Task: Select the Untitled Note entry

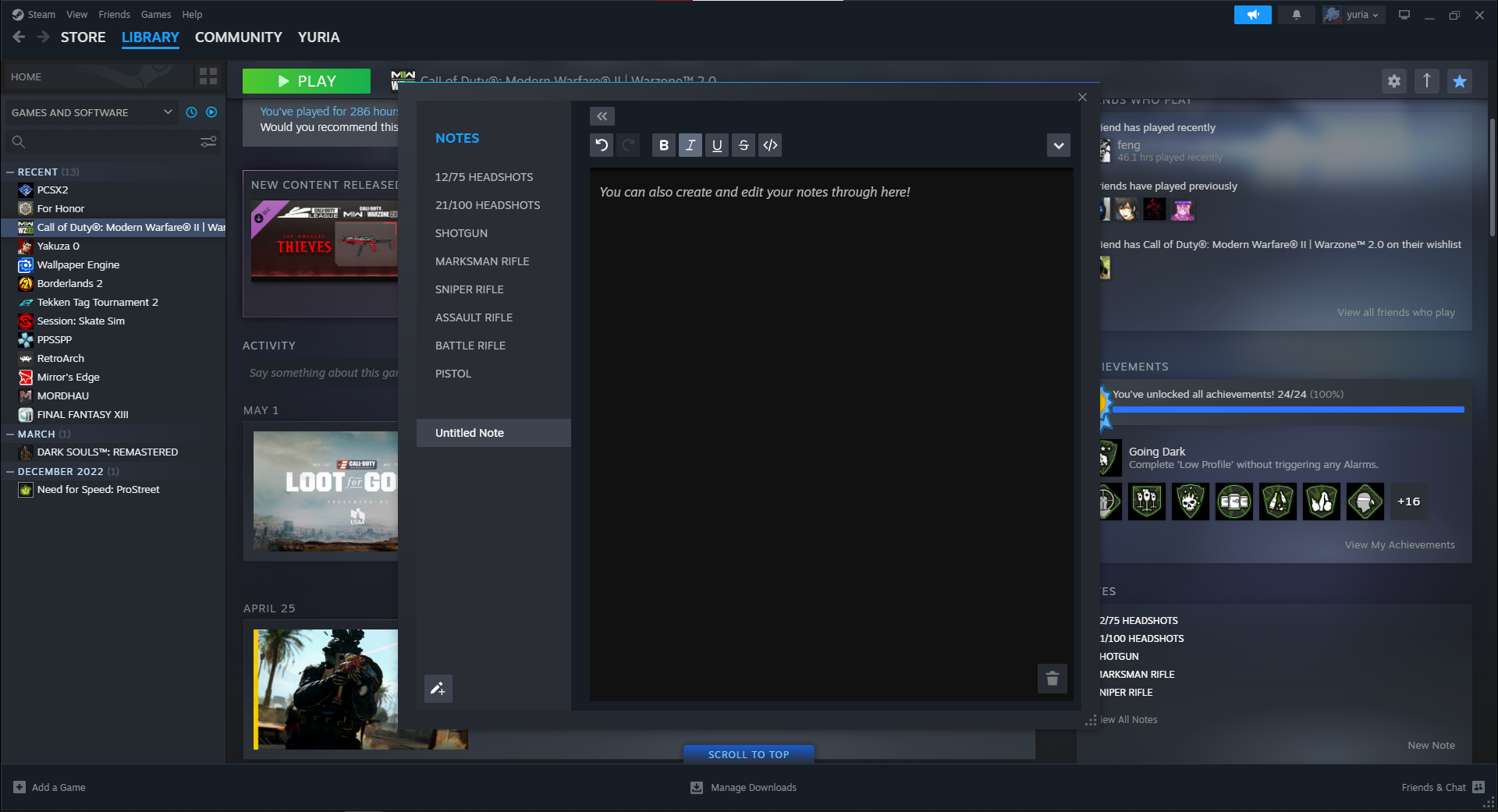Action: [x=494, y=433]
